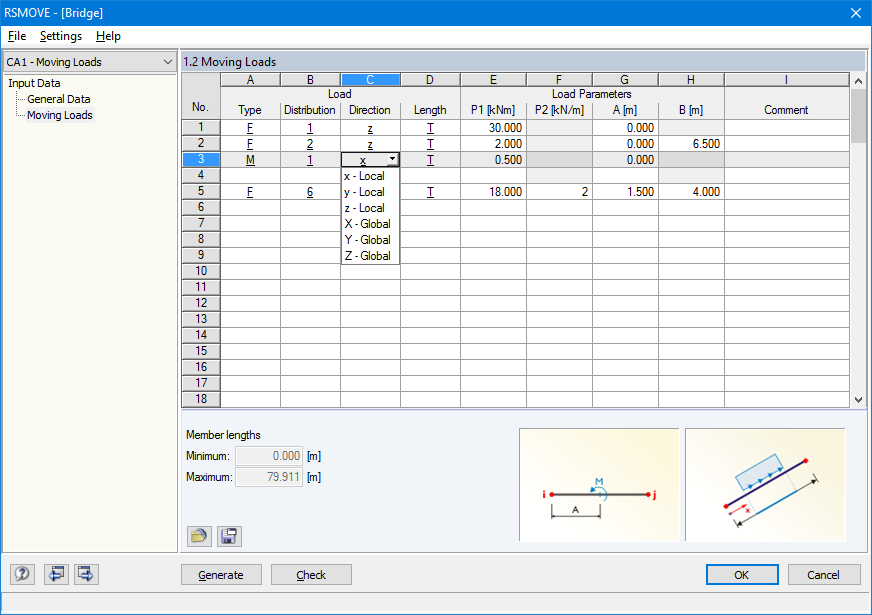Choose 'Y - Global' from the dropdown list
The height and width of the screenshot is (615, 872).
click(x=370, y=240)
